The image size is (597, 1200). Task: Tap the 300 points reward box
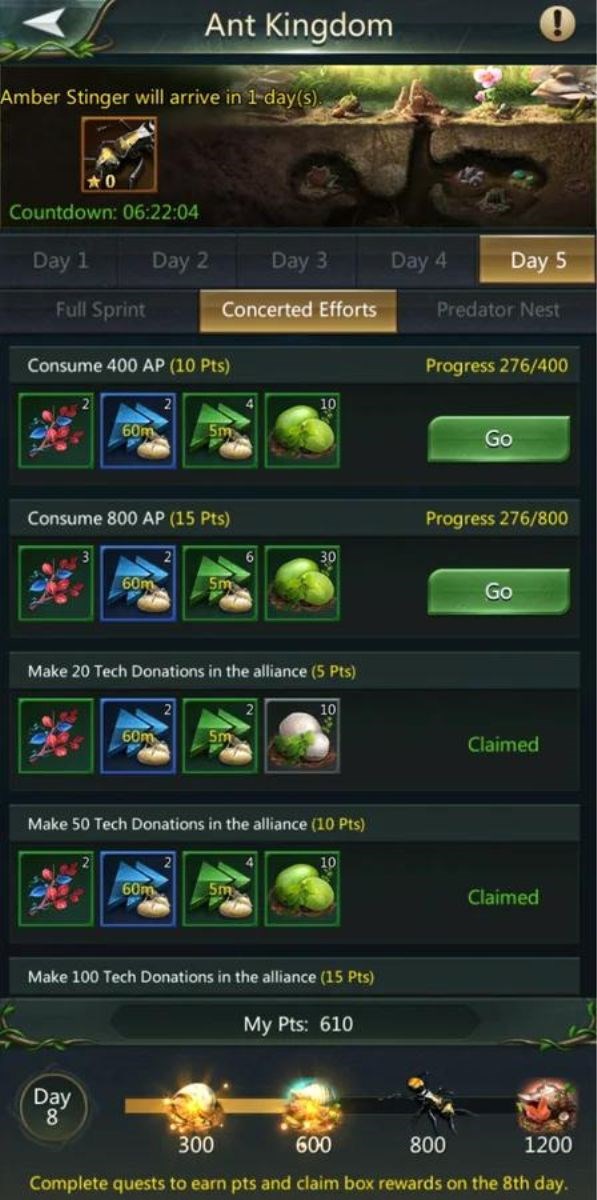tap(195, 1106)
